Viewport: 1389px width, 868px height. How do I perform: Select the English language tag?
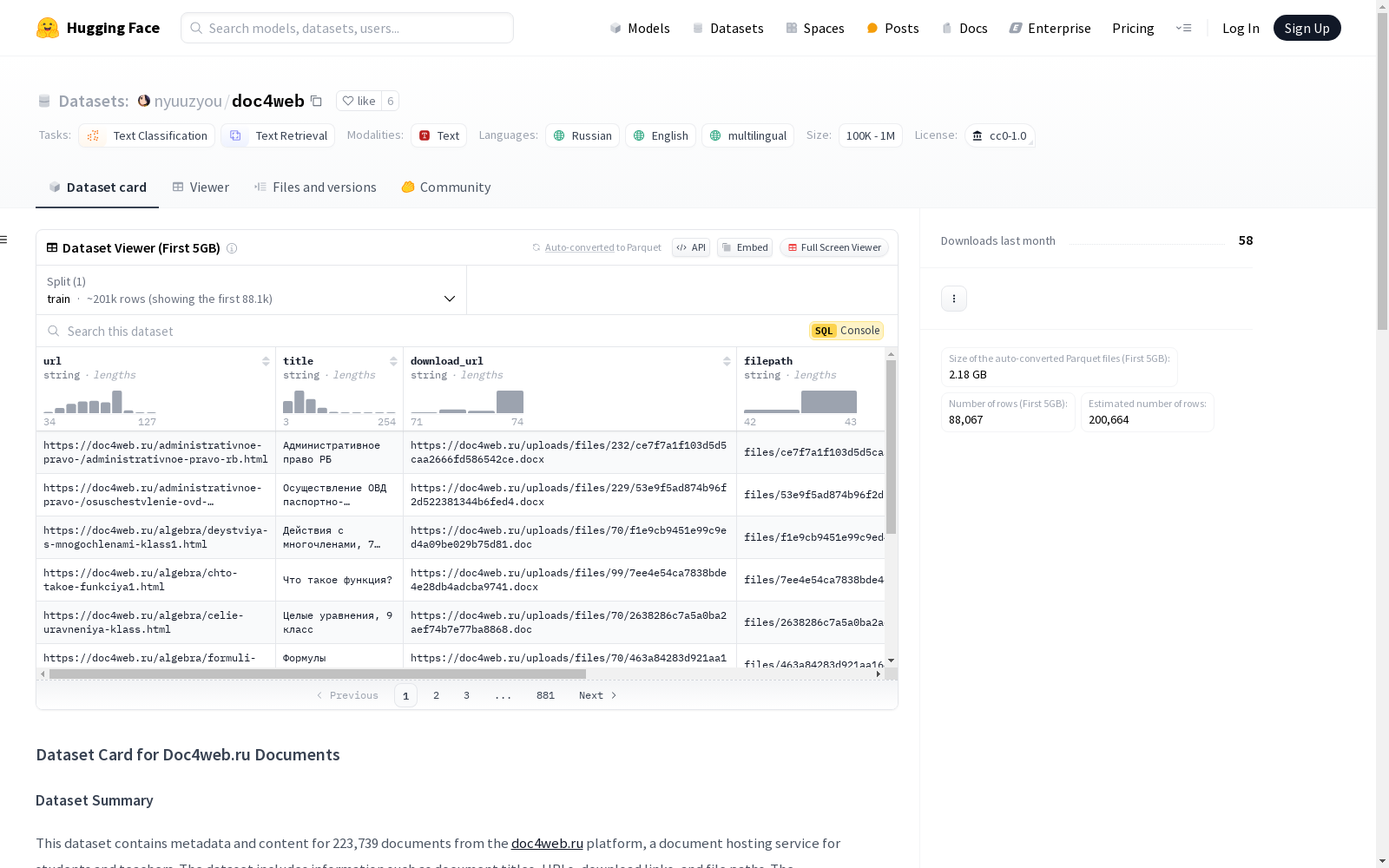tap(661, 135)
